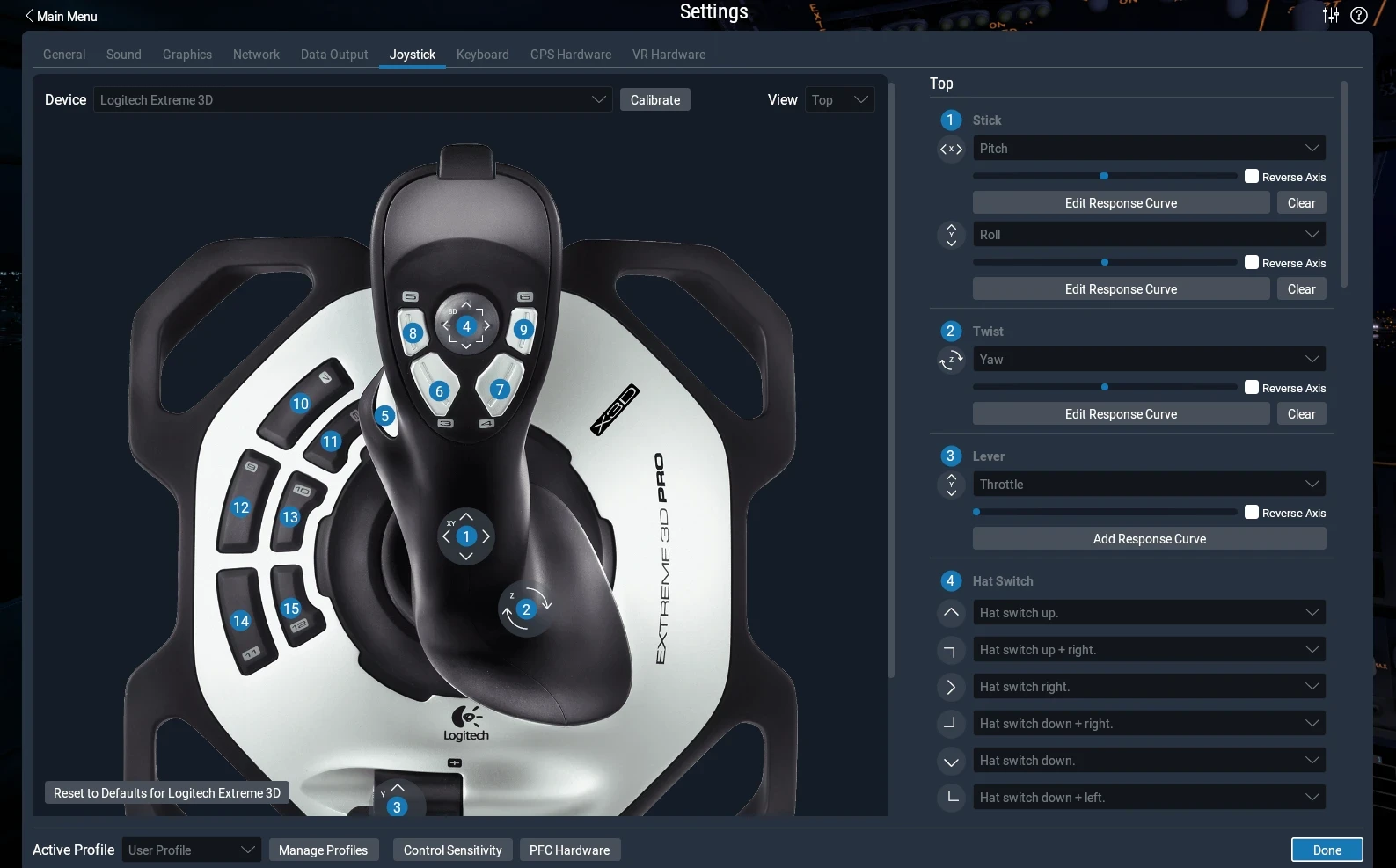Select hat switch marker 4 on the joystick
Viewport: 1396px width, 868px height.
click(466, 326)
